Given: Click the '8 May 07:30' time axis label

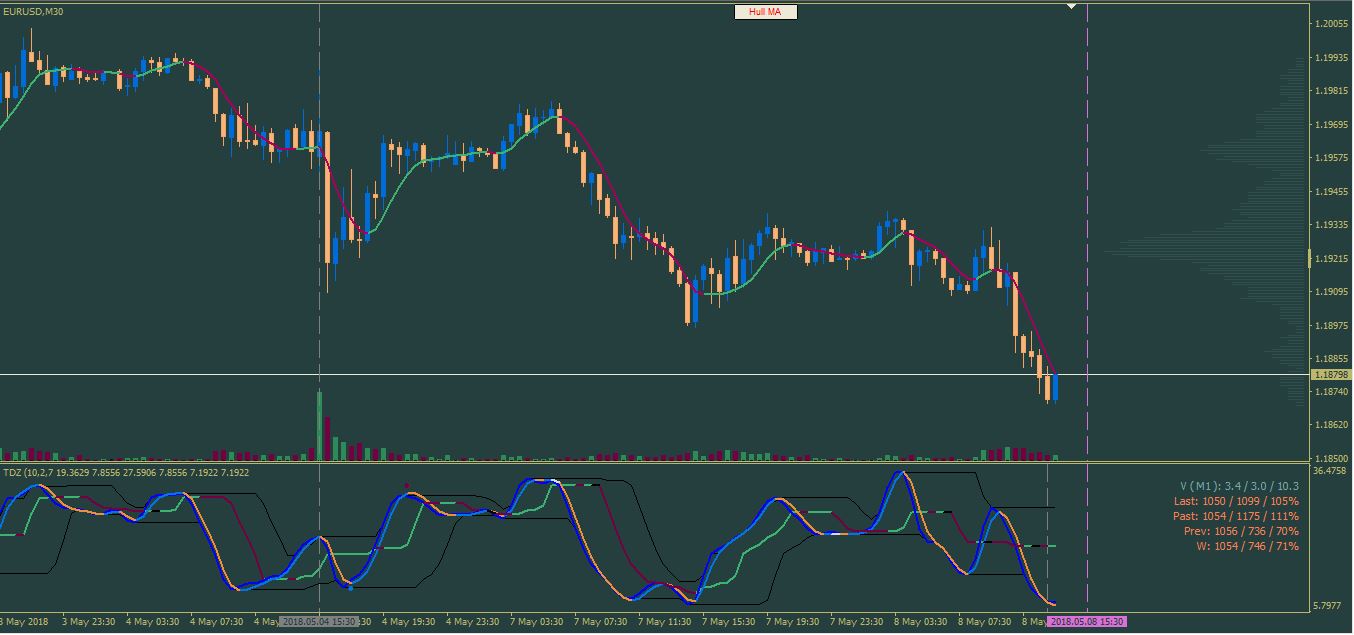Looking at the screenshot, I should (x=984, y=622).
